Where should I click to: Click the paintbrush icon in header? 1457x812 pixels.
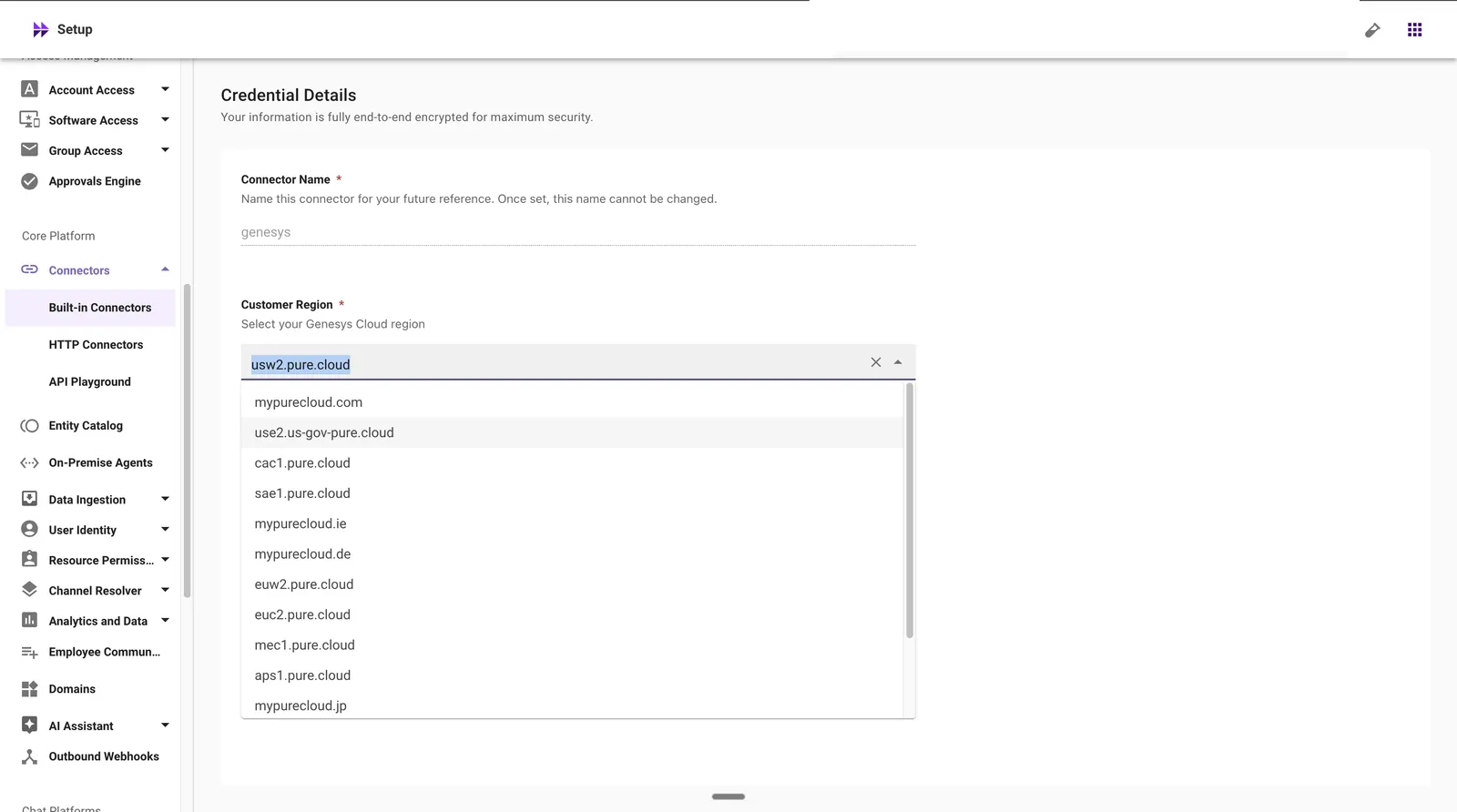tap(1372, 30)
